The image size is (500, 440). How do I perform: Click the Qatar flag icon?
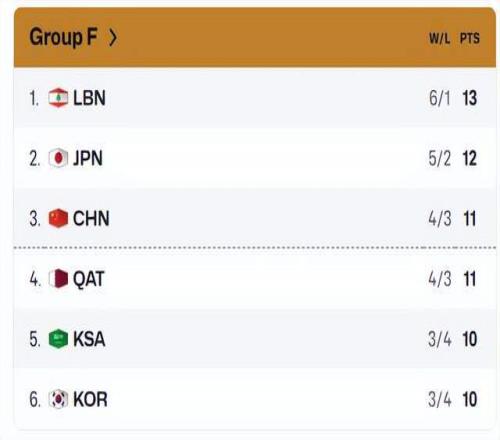click(58, 278)
